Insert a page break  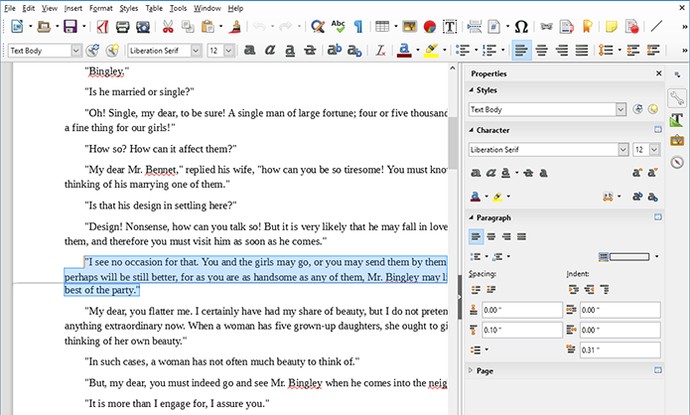(474, 27)
